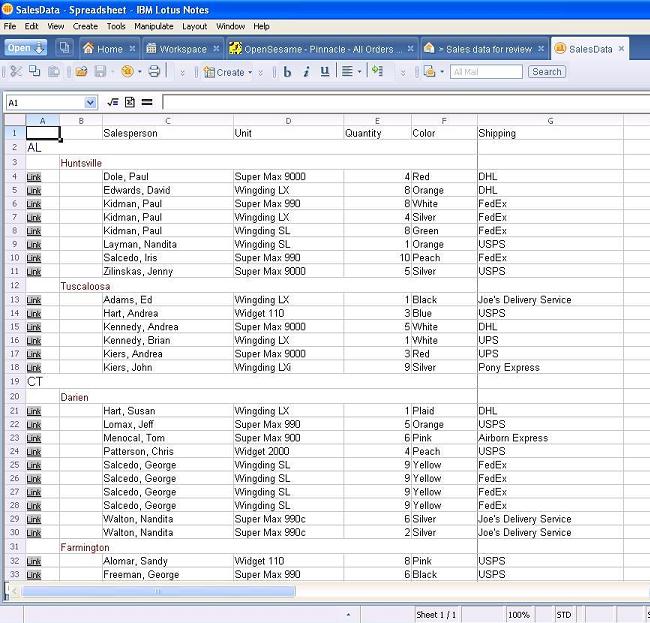Screen dimensions: 650x623
Task: Click the equals sign formula icon
Action: pyautogui.click(x=146, y=102)
